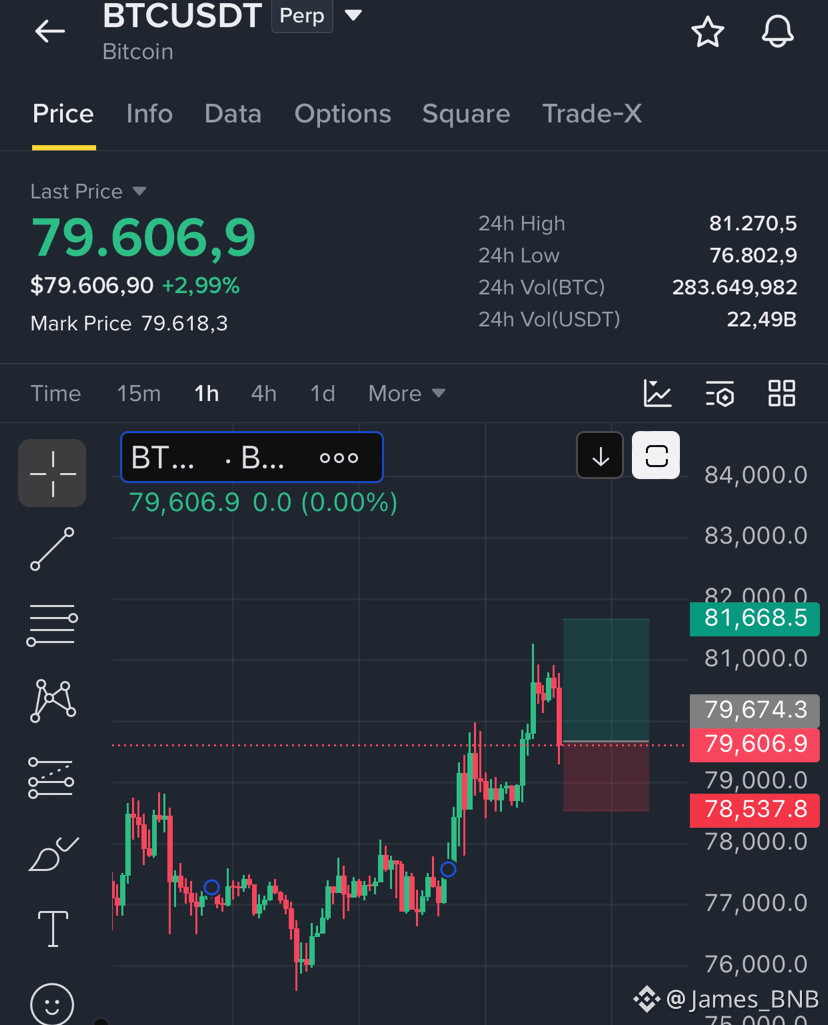Switch to Data tab
The image size is (828, 1025).
[233, 114]
